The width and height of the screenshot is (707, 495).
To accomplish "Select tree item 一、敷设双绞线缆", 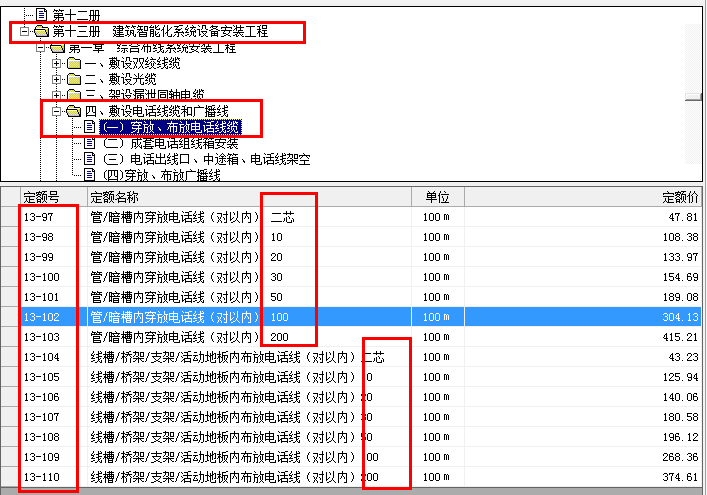I will click(133, 64).
